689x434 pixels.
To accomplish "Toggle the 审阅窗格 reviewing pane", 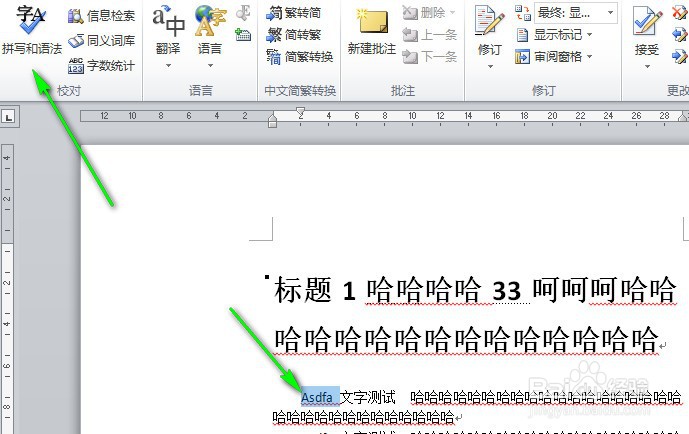I will coord(548,57).
